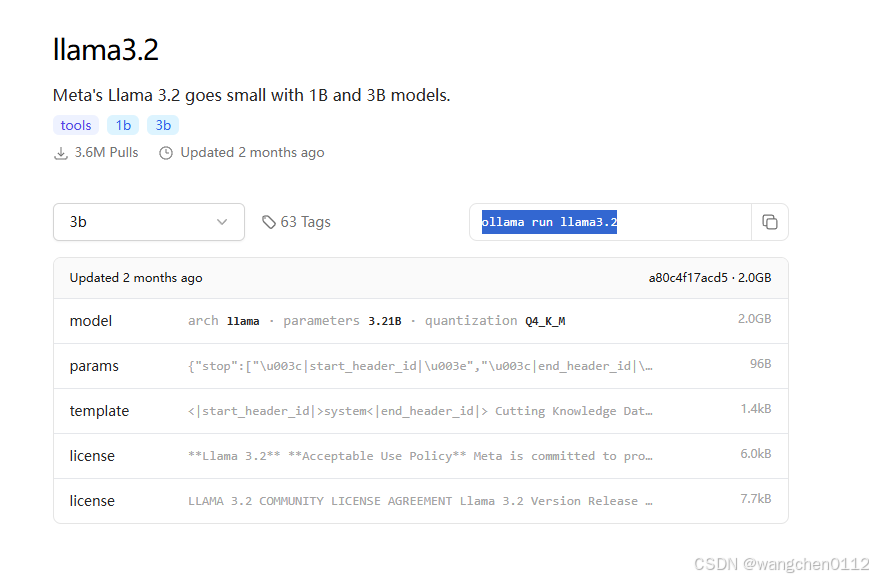Viewport: 873px width, 579px height.
Task: Open the params row
Action: 421,366
